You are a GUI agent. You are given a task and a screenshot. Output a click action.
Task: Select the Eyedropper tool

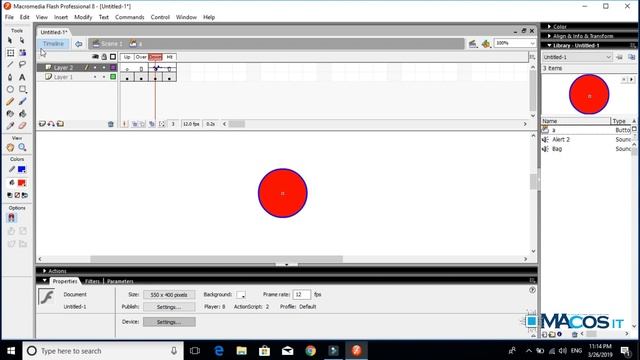tap(10, 126)
